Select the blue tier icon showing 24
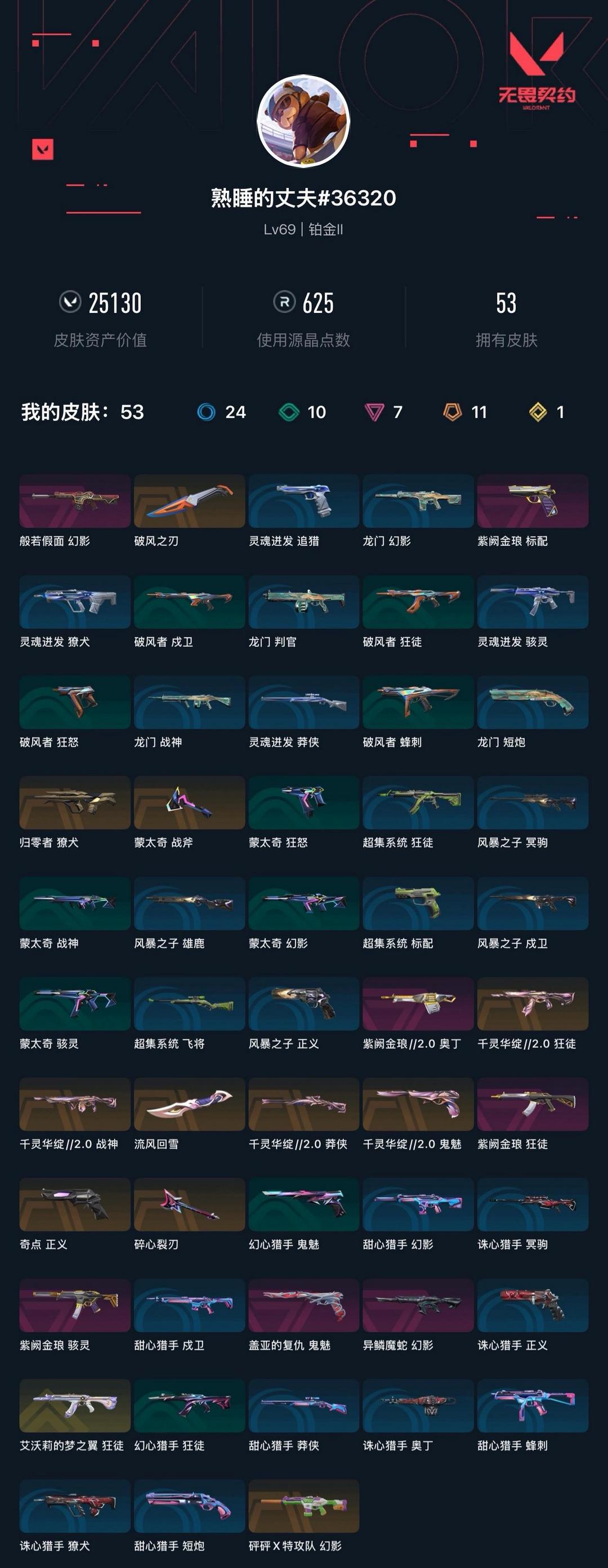 click(x=206, y=412)
